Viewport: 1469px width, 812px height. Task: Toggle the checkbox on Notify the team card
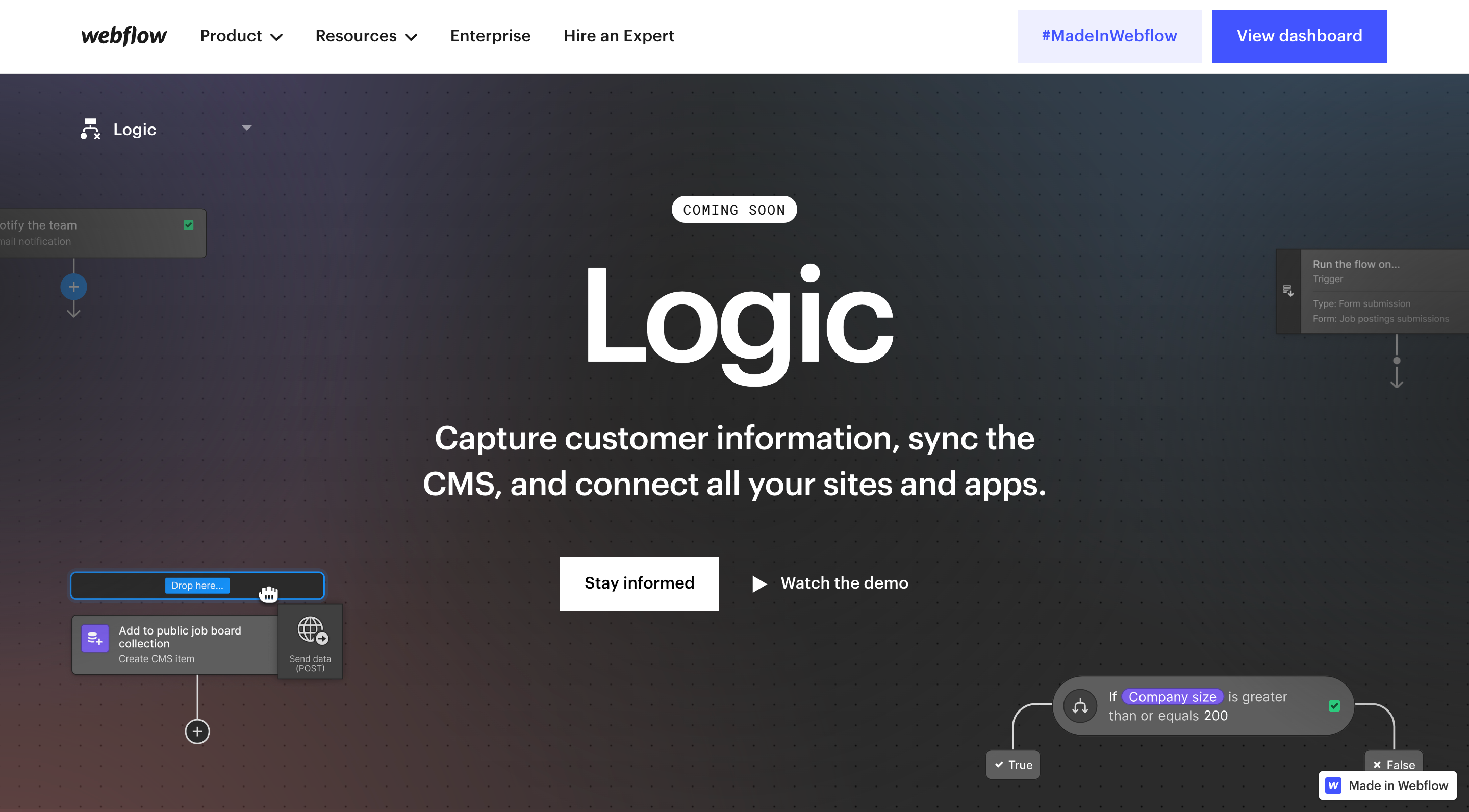click(189, 225)
